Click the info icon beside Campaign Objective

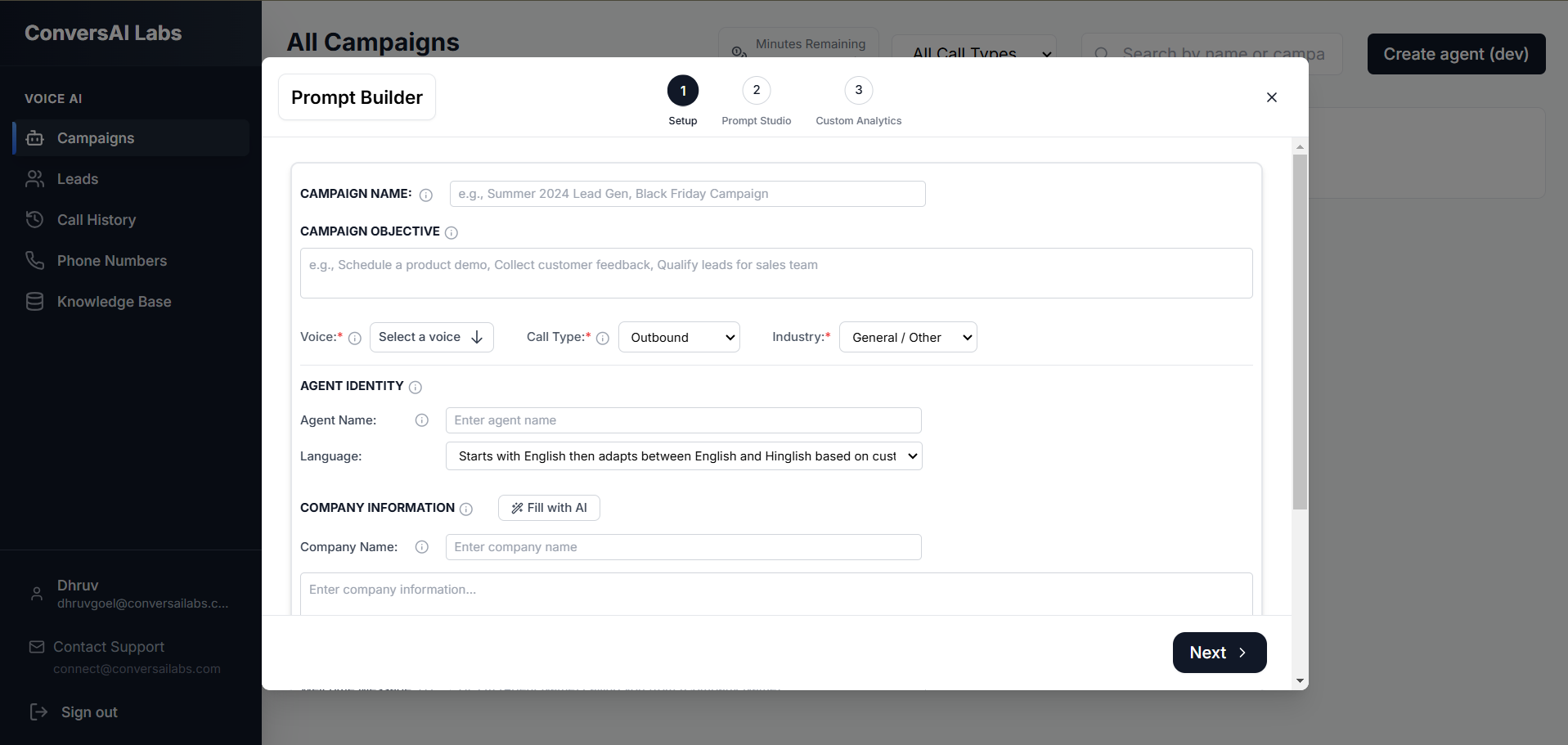(x=452, y=232)
